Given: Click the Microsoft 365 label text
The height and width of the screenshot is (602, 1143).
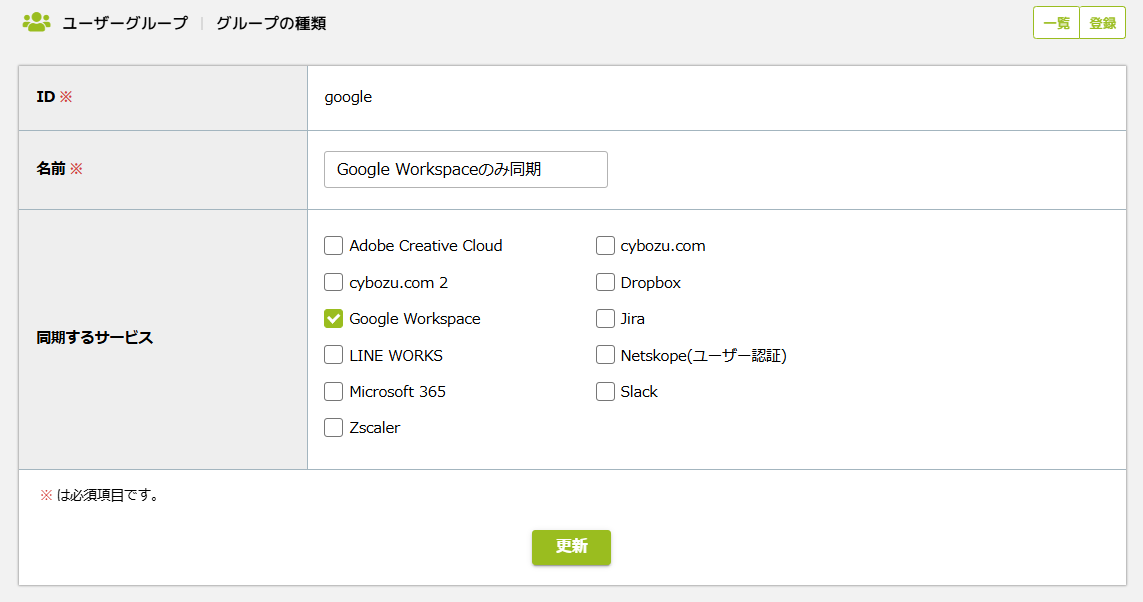Looking at the screenshot, I should (397, 391).
